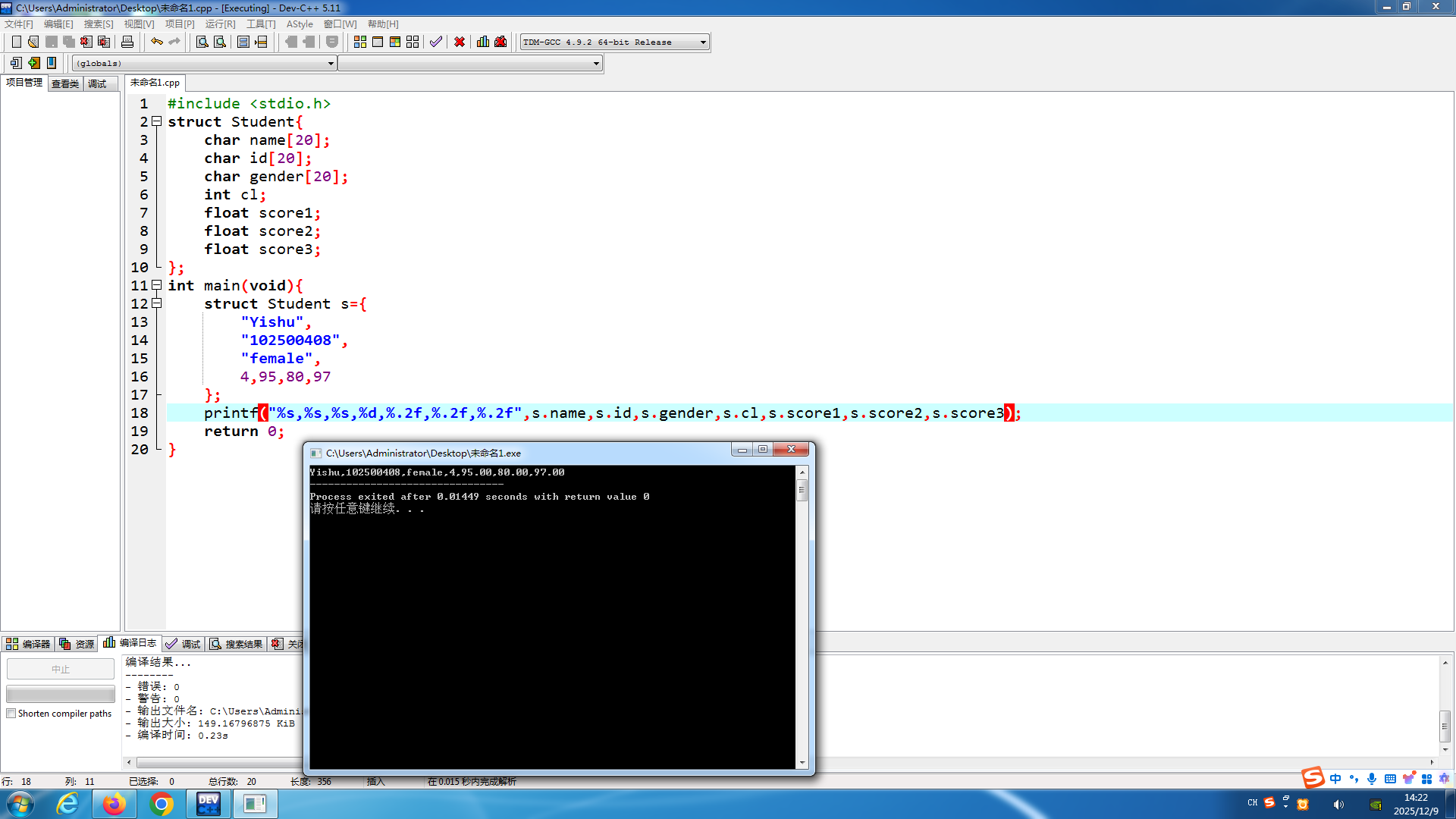Click the red X Stop execution icon

coord(460,42)
